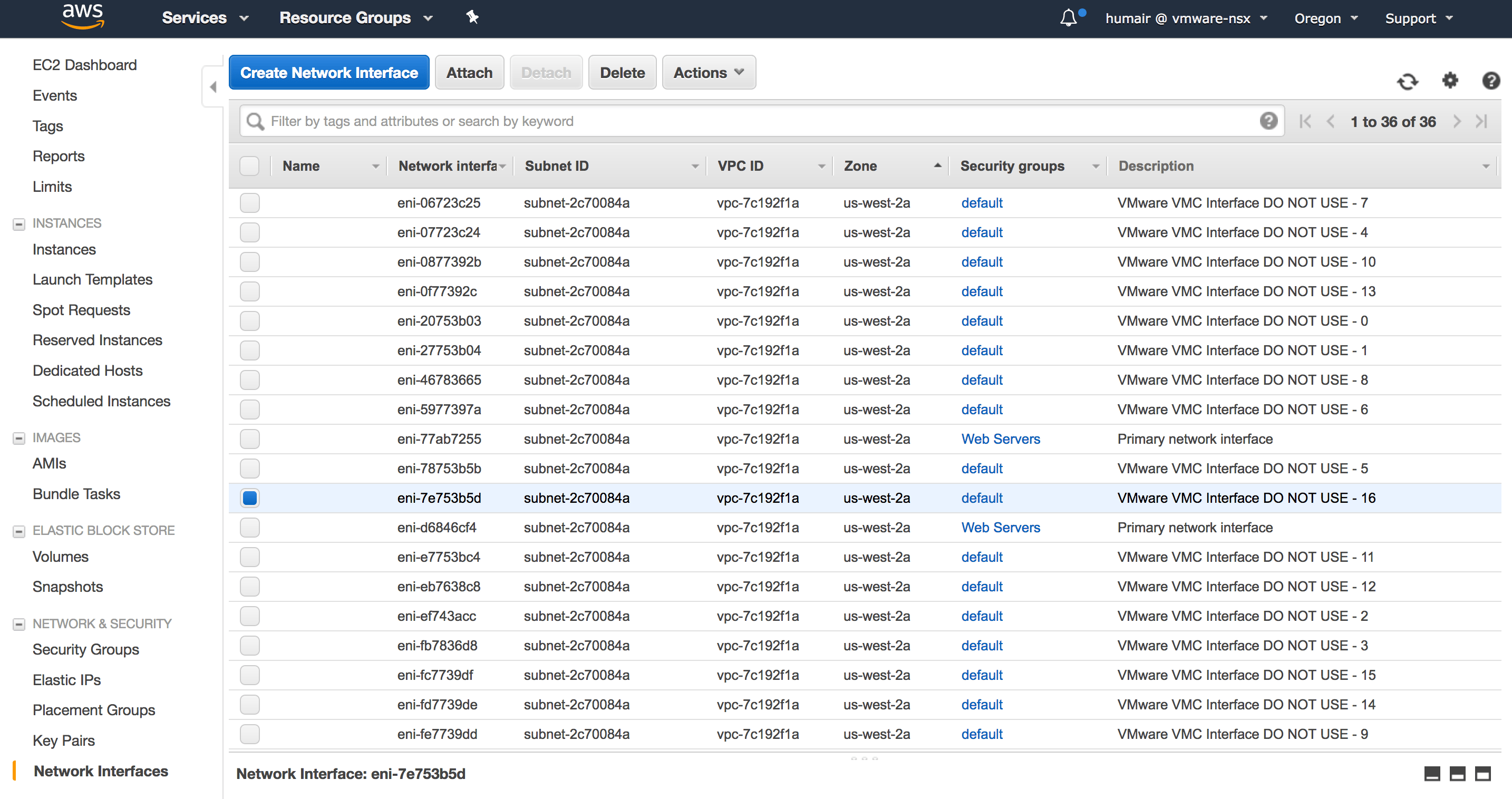Select the eni-fe7739dd row checkbox

(x=249, y=734)
